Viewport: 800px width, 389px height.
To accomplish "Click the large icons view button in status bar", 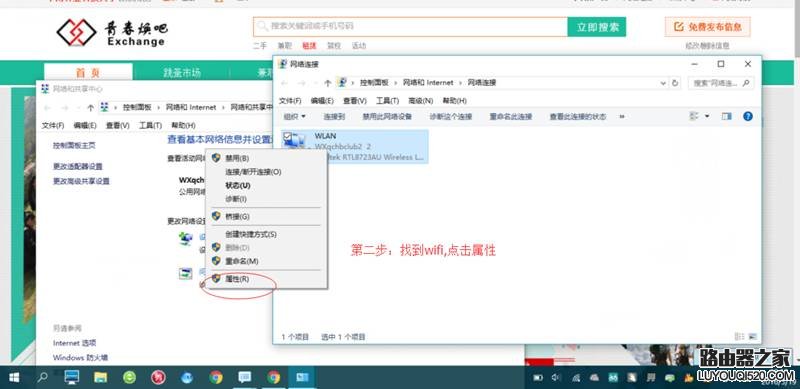I will [752, 336].
